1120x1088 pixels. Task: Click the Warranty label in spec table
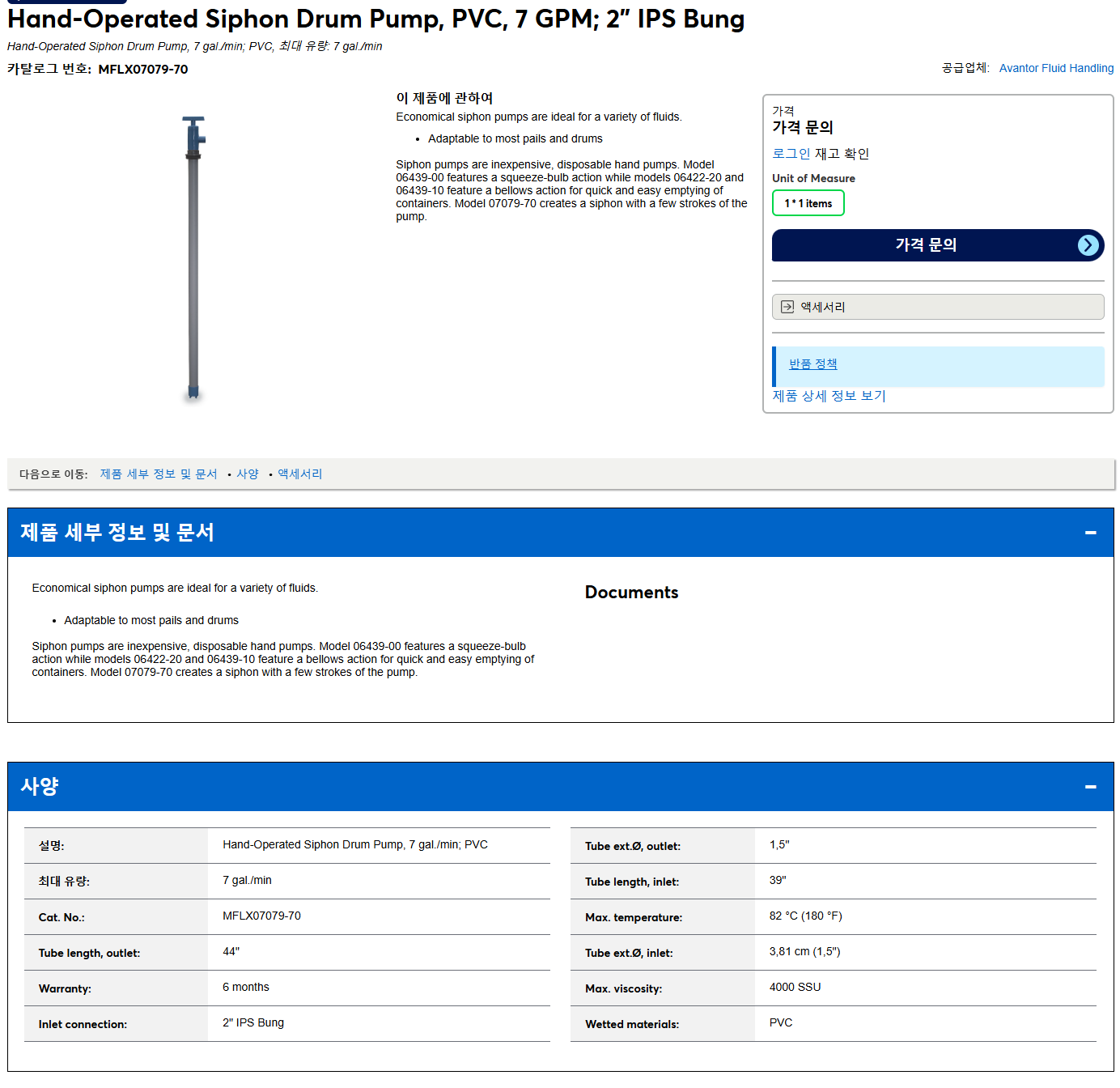[65, 989]
